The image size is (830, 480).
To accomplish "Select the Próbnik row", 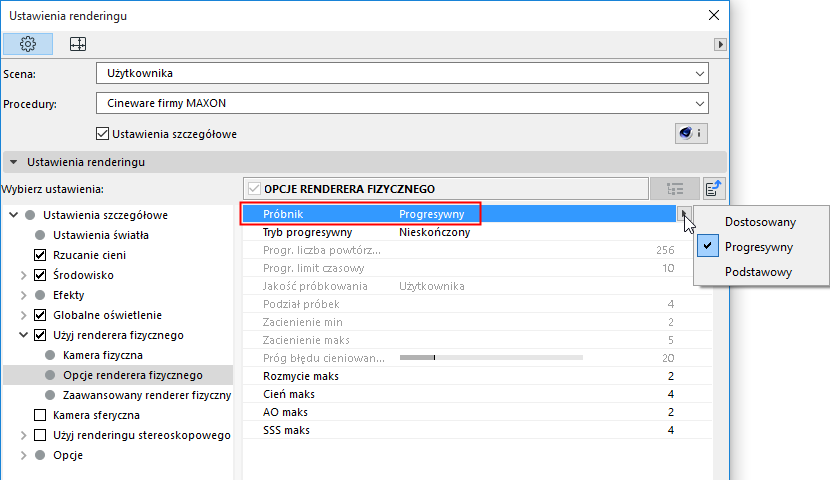I will point(459,214).
